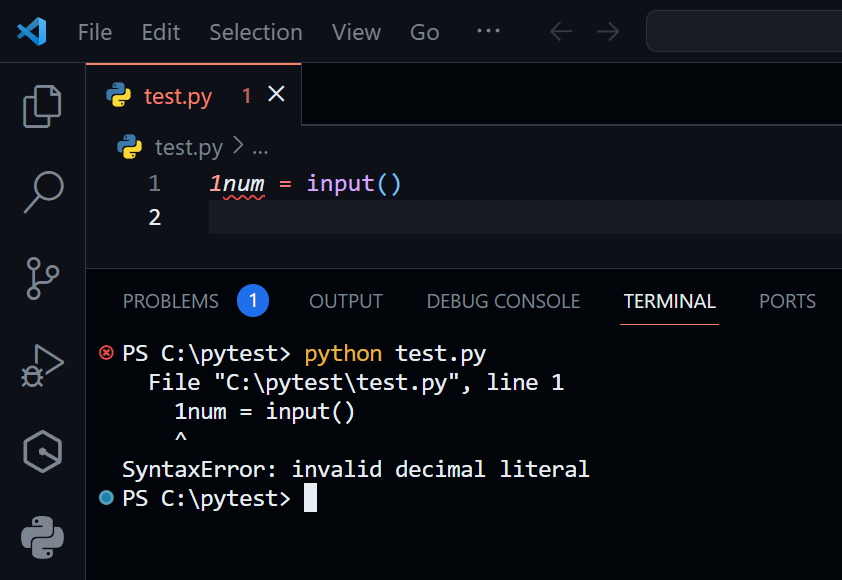Expand the breadcrumb ellipsis after test.py
The width and height of the screenshot is (842, 580).
pyautogui.click(x=260, y=148)
